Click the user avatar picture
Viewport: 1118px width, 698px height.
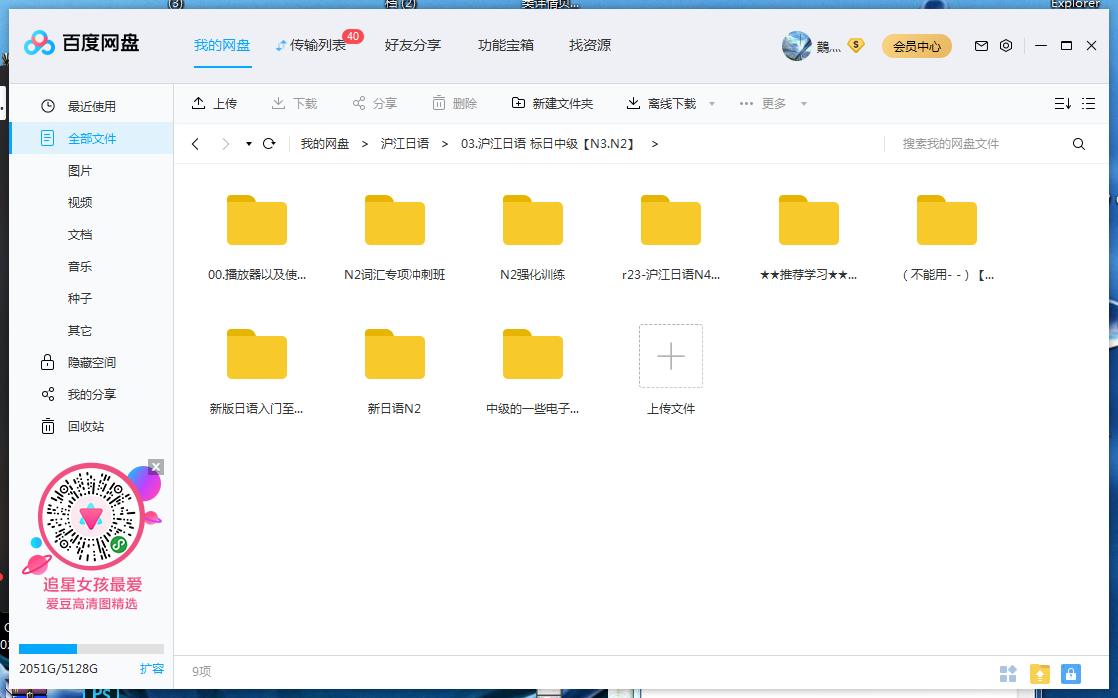pos(796,46)
